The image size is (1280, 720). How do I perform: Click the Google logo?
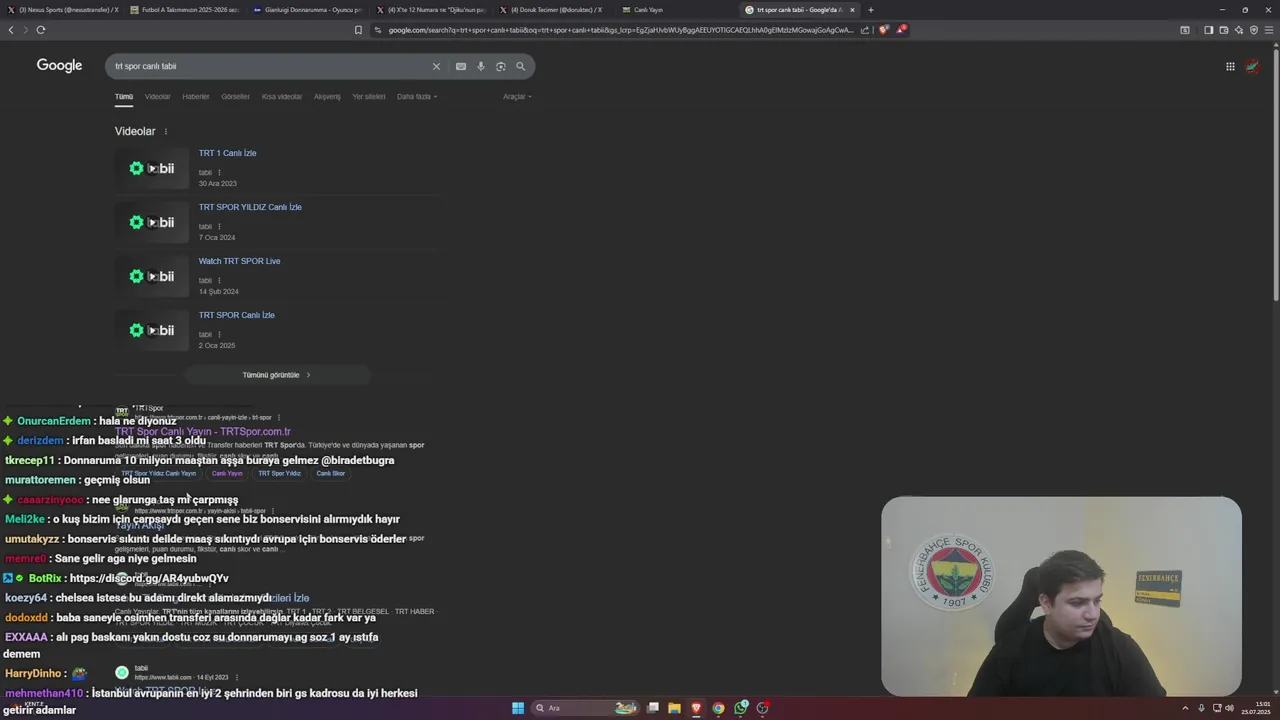(59, 65)
